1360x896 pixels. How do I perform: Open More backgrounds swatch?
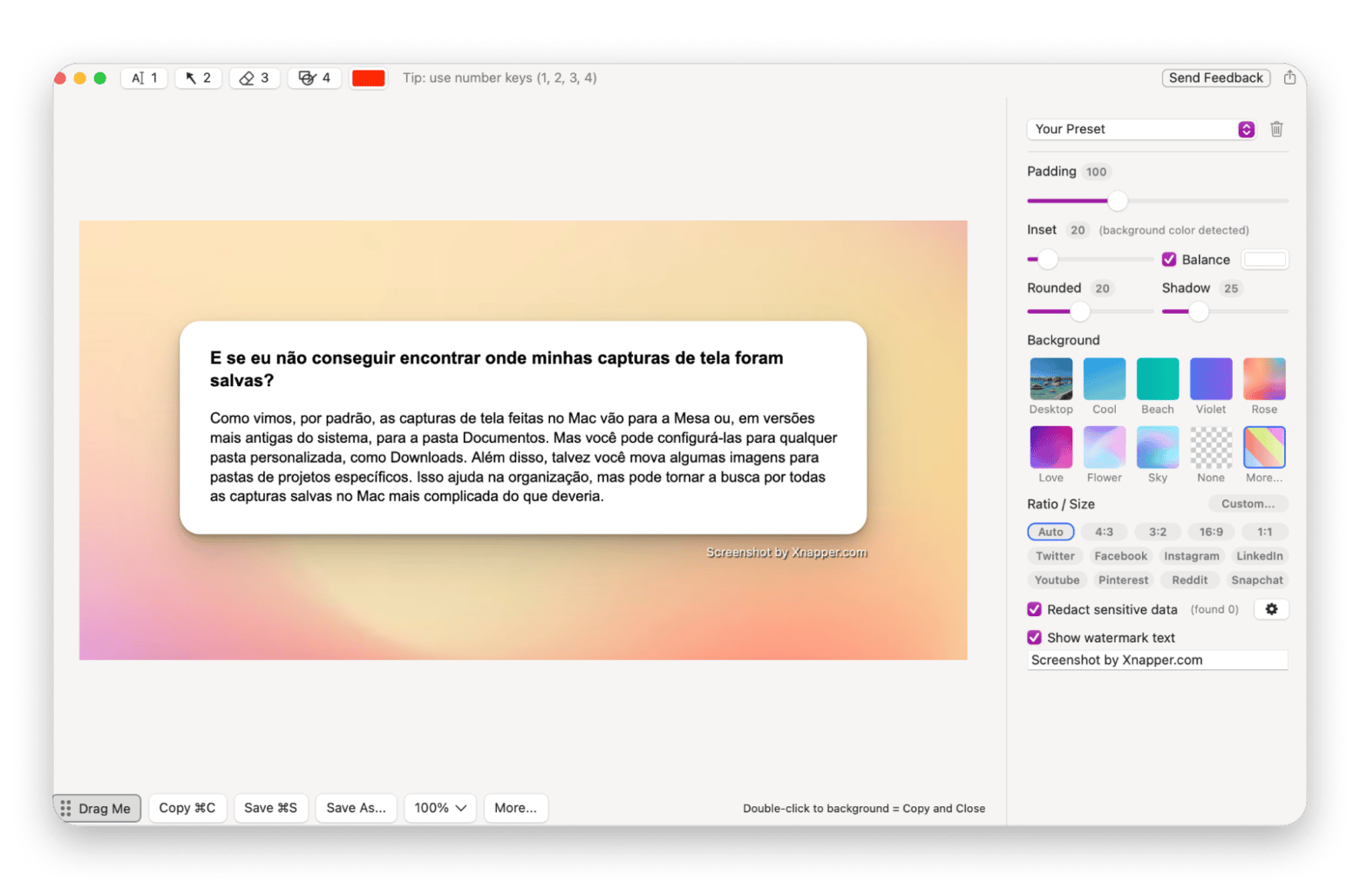click(1264, 447)
